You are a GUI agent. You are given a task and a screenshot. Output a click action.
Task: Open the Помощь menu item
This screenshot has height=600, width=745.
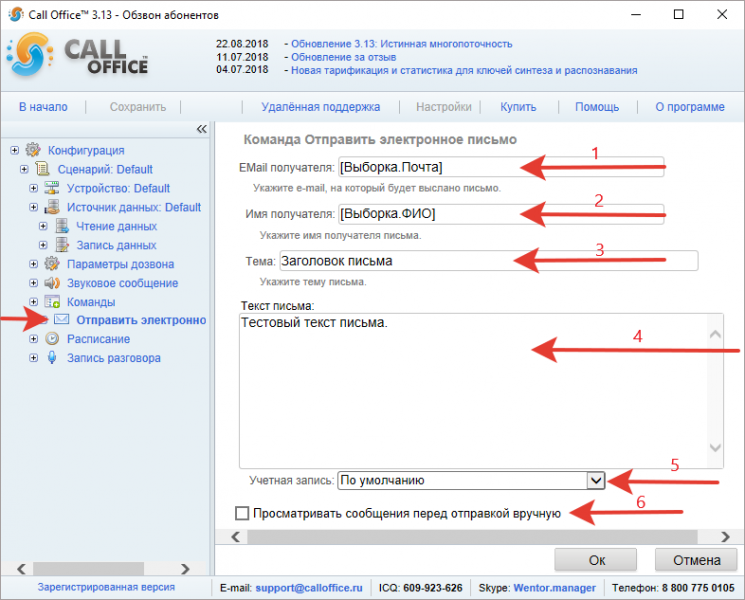[x=597, y=107]
